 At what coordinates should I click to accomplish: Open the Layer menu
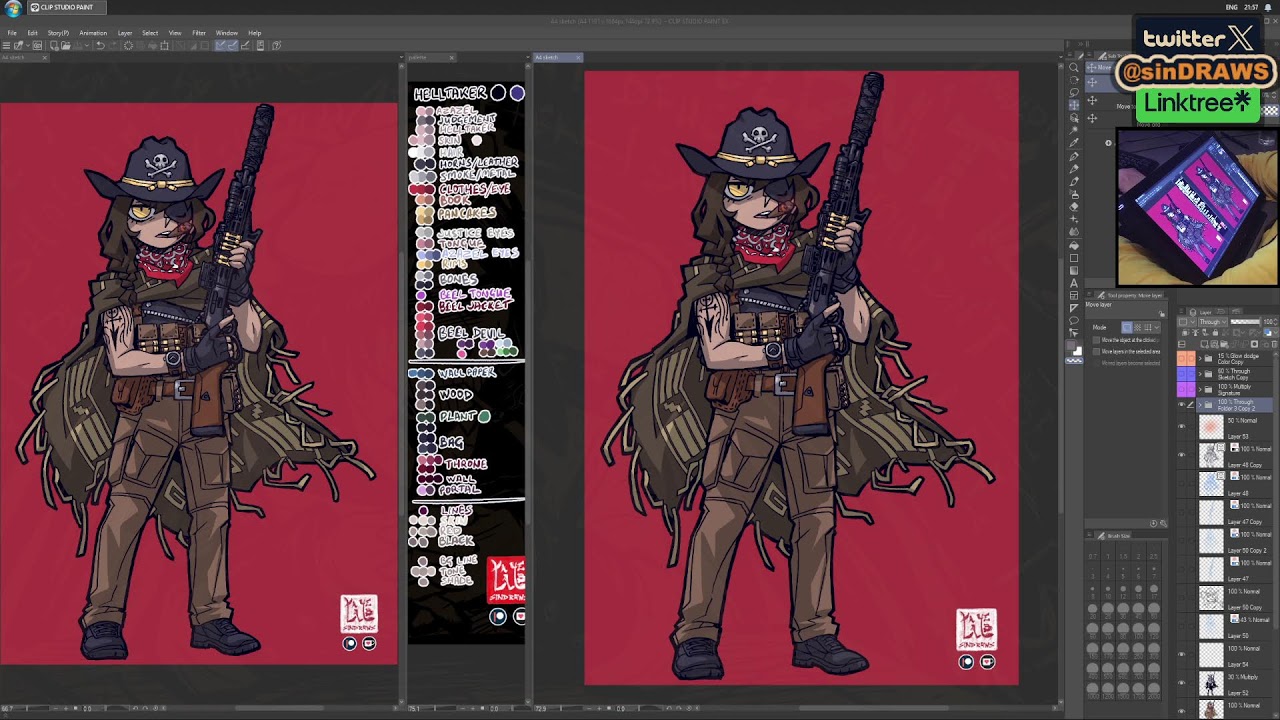[125, 33]
